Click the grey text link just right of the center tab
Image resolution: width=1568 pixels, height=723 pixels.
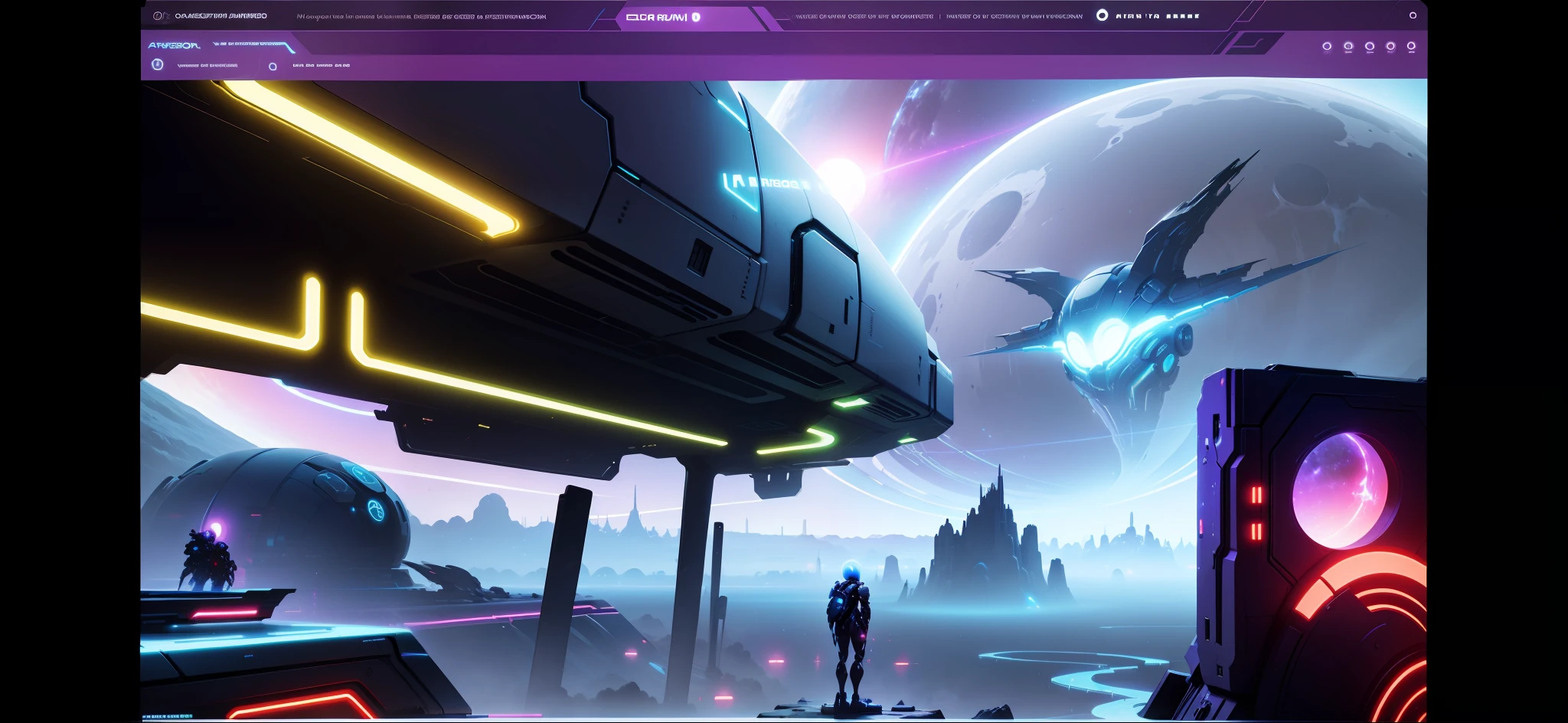click(864, 16)
